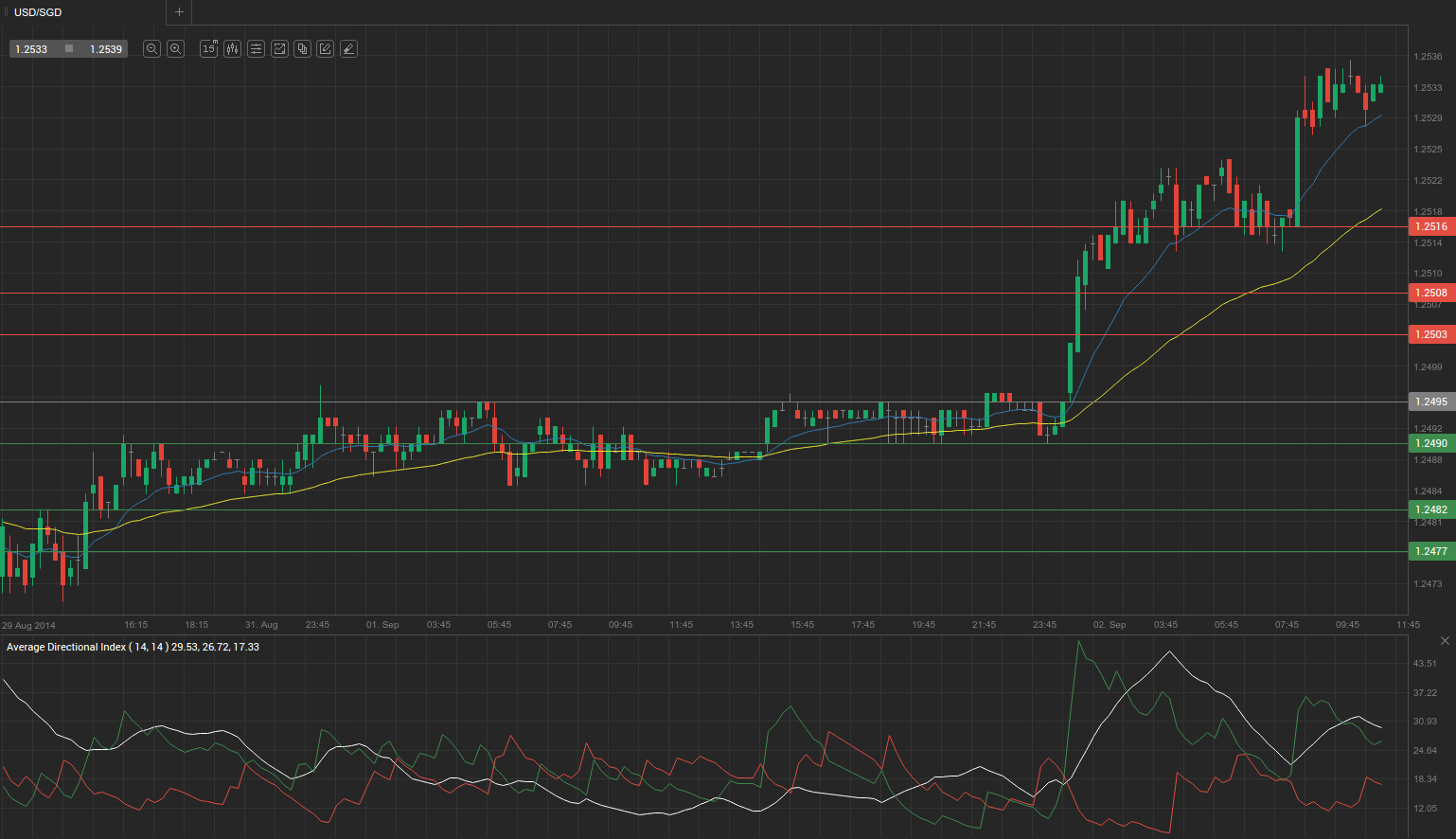Click the 1.2539 ask price
Screen dimensions: 1456x839
(x=106, y=49)
